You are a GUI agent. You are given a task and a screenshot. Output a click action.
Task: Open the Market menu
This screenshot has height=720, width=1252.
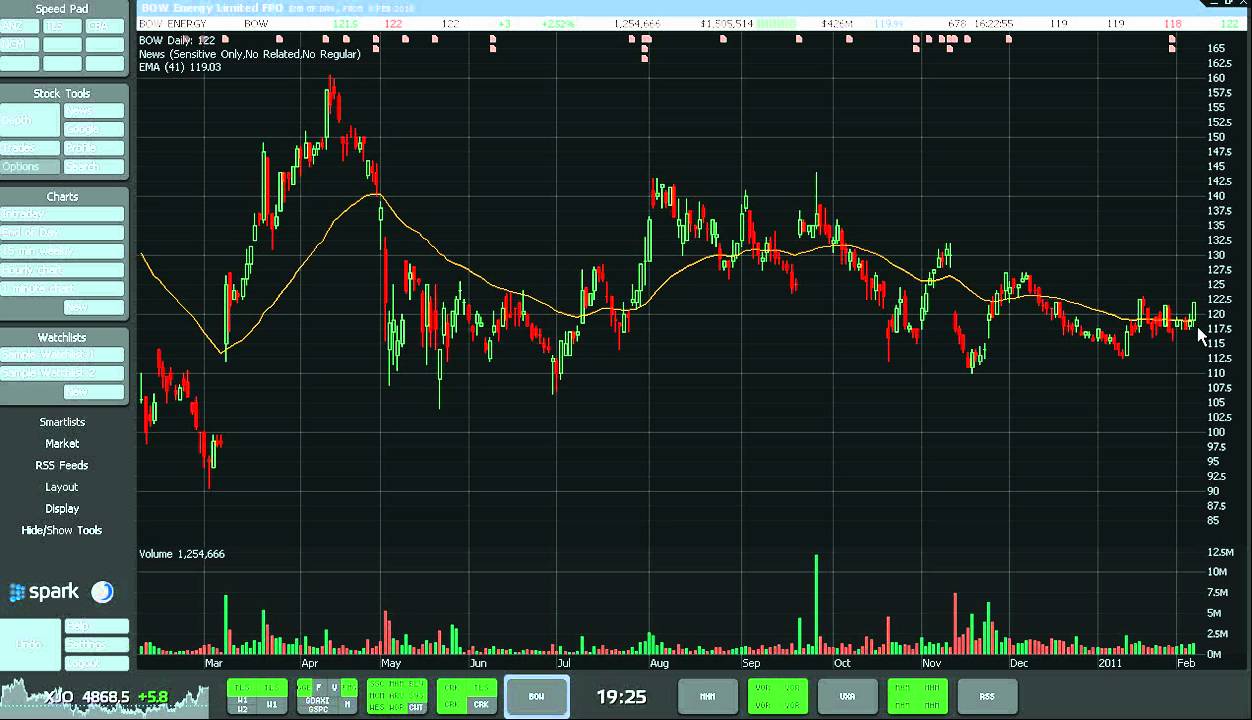coord(62,443)
